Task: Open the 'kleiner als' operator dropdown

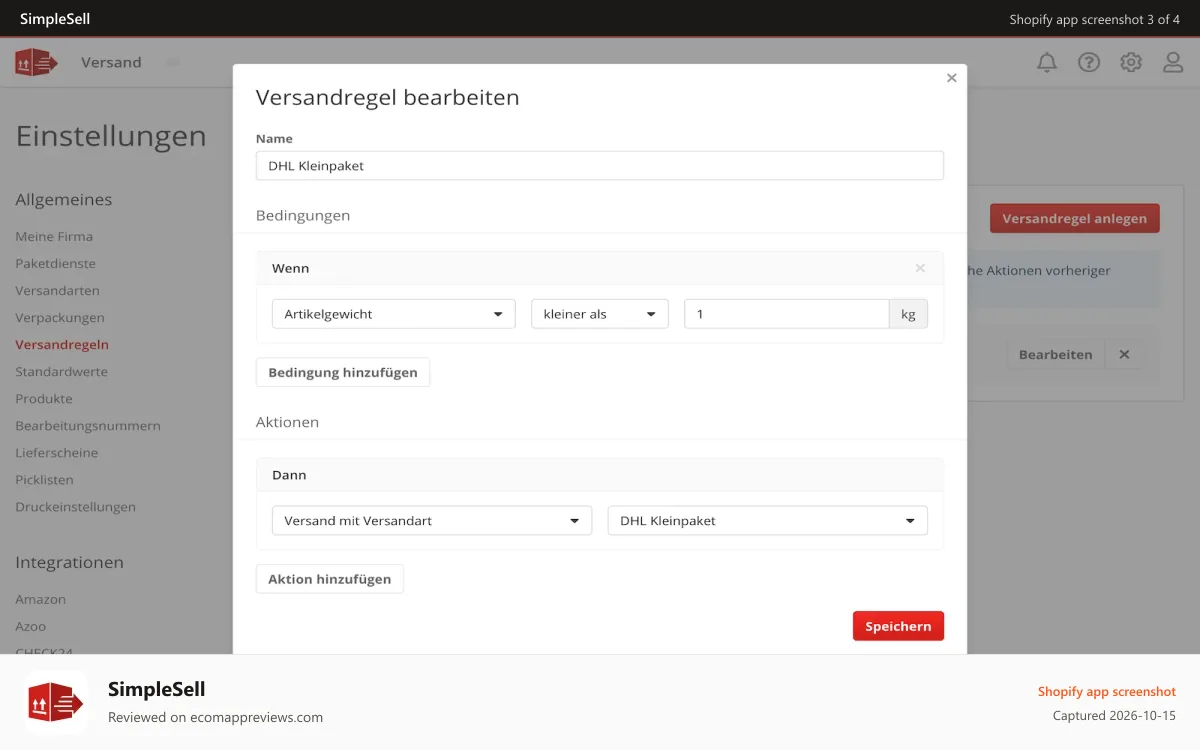Action: pyautogui.click(x=600, y=314)
